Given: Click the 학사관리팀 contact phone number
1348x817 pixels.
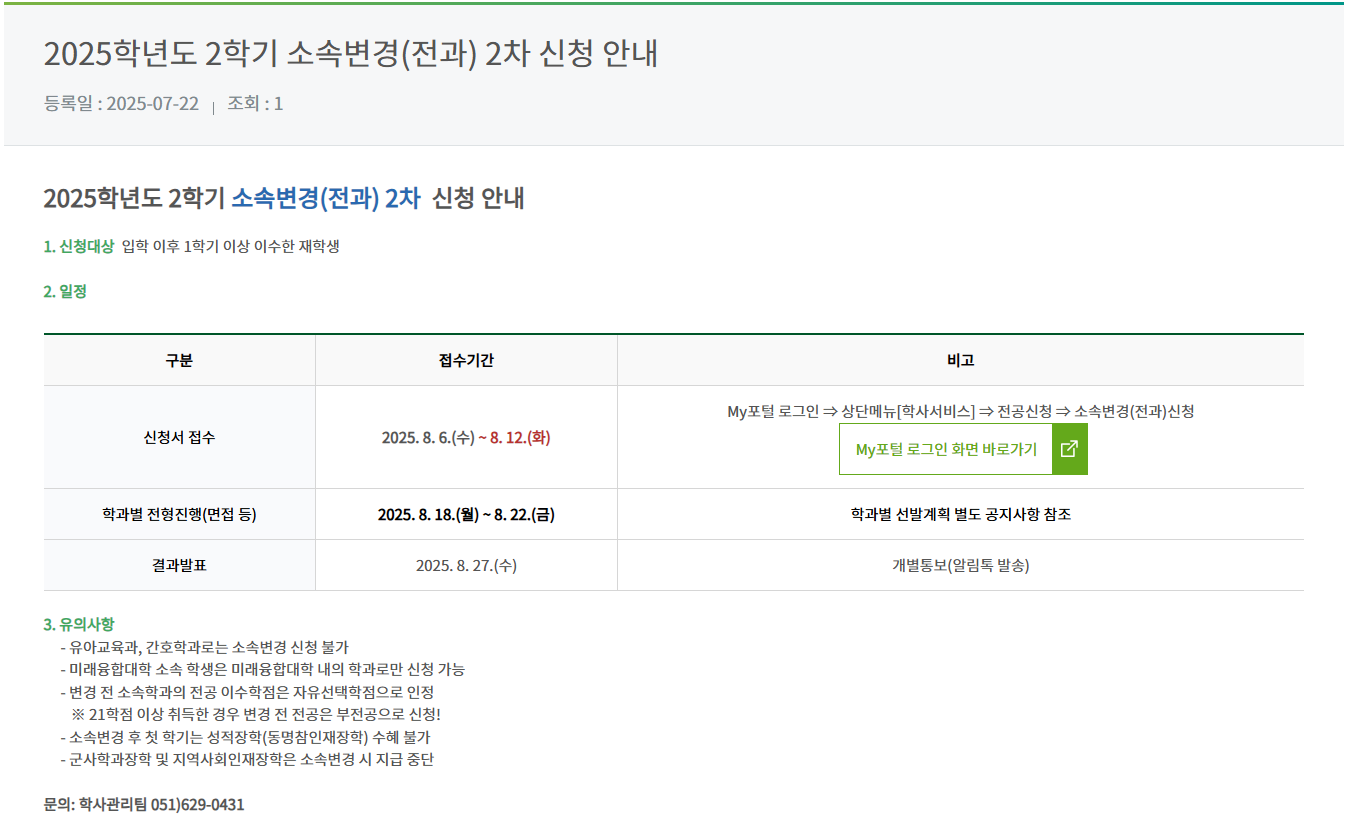Looking at the screenshot, I should pyautogui.click(x=197, y=804).
